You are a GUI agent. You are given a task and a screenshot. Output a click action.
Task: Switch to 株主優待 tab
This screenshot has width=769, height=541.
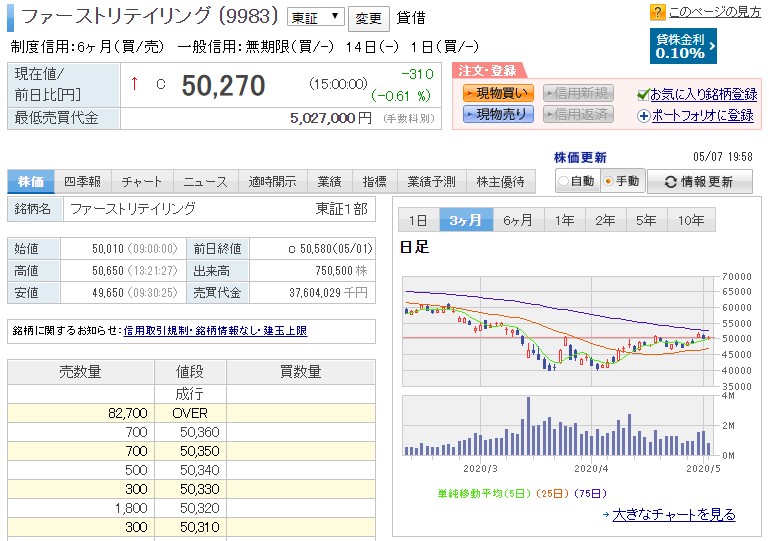pyautogui.click(x=500, y=181)
